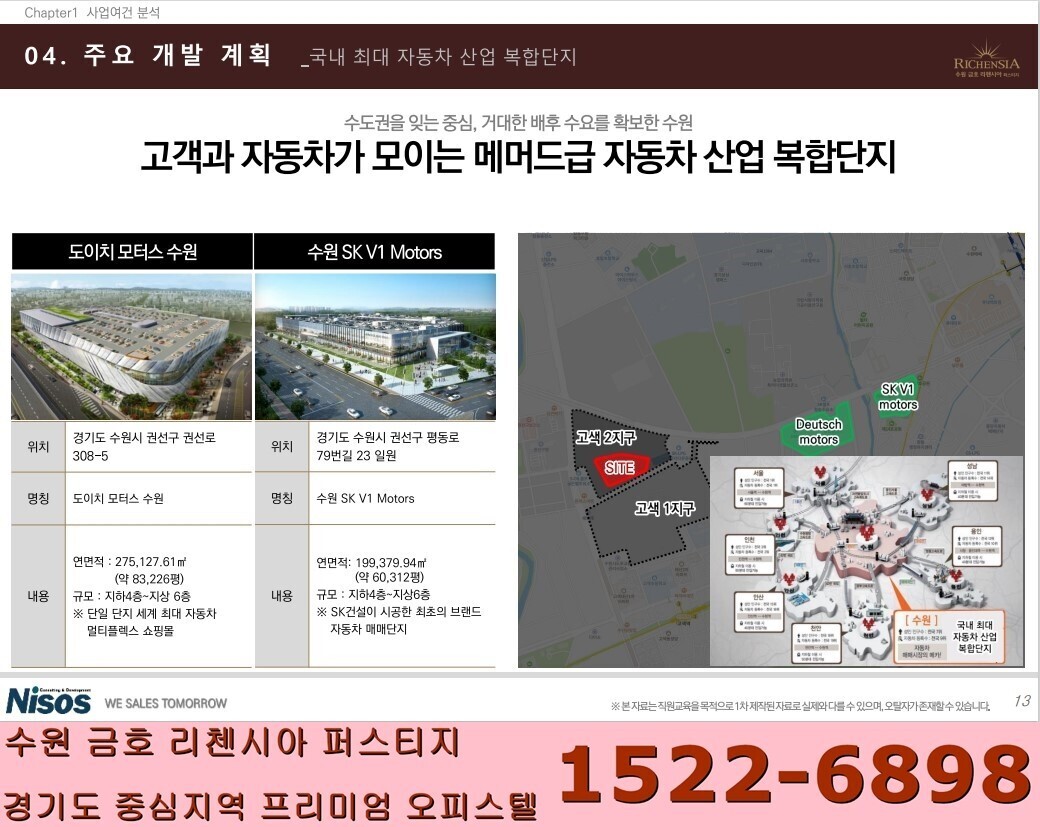Click the 'Chapter1 사업여건 분석' breadcrumb text
Viewport: 1040px width, 827px height.
tap(92, 12)
